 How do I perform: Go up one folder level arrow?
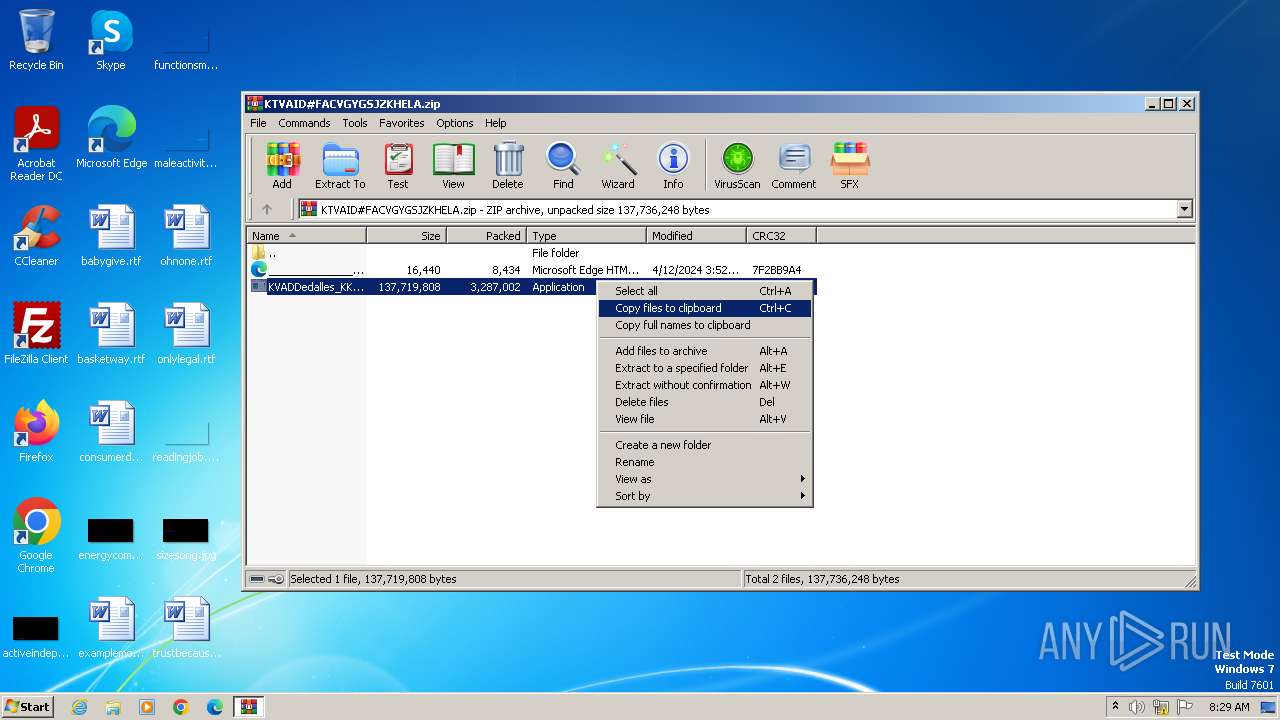266,210
